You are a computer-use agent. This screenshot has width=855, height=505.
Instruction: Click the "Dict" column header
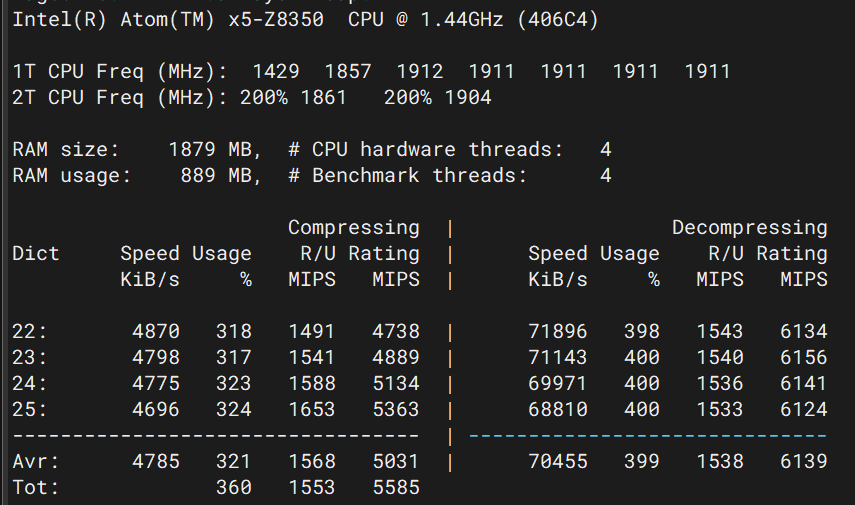[x=36, y=254]
